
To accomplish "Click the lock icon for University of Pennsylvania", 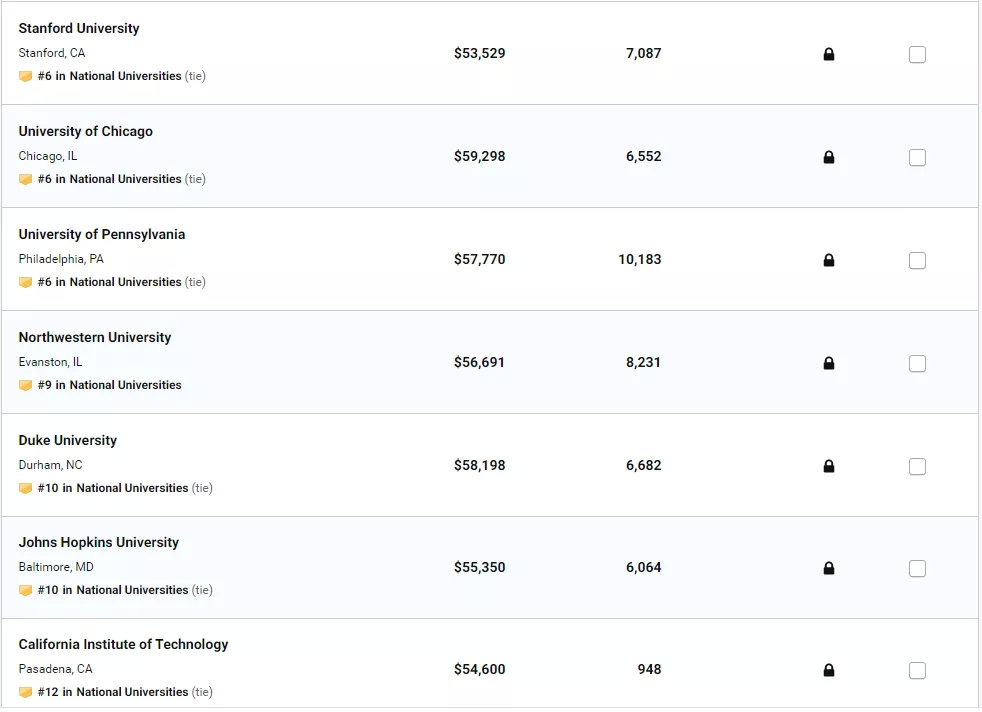I will (829, 260).
